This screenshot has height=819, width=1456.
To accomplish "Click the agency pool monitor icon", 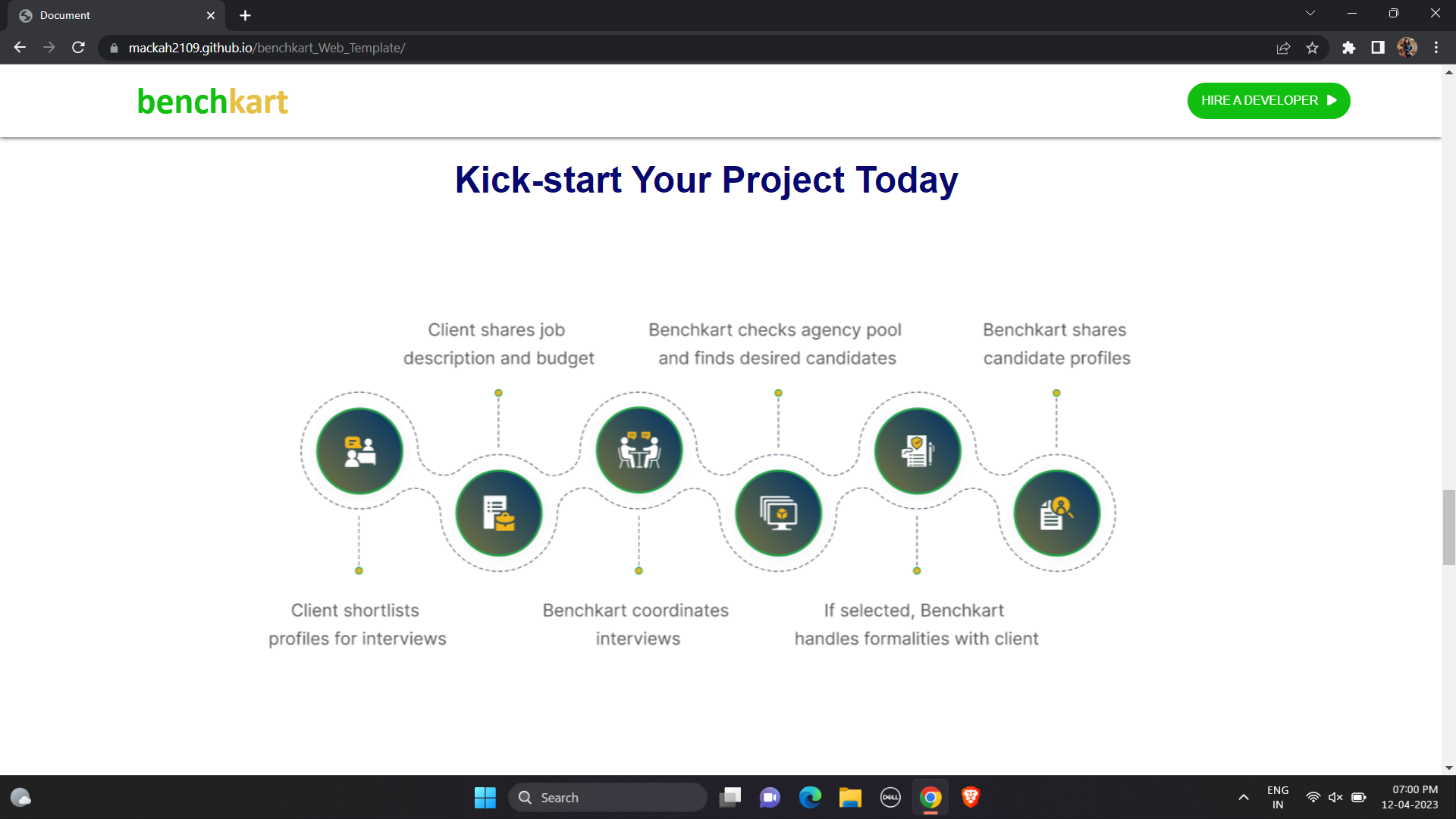I will [x=778, y=513].
